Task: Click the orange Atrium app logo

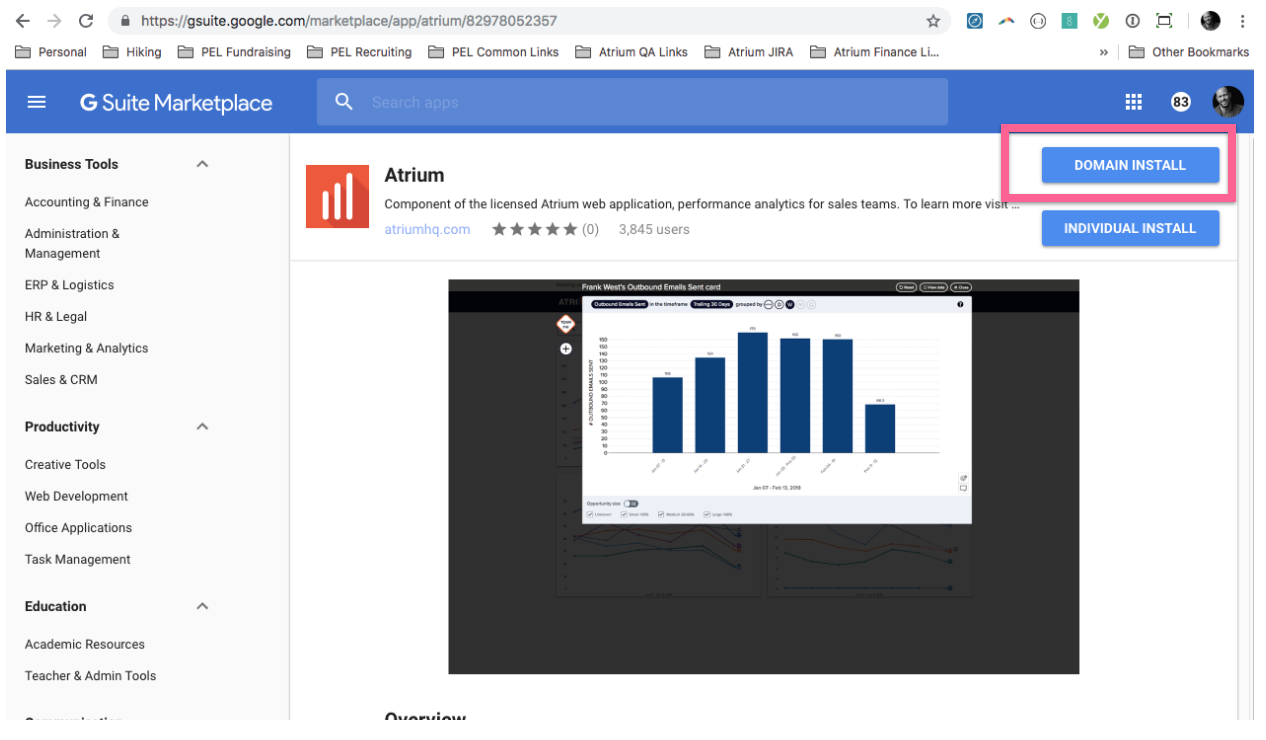Action: click(337, 196)
